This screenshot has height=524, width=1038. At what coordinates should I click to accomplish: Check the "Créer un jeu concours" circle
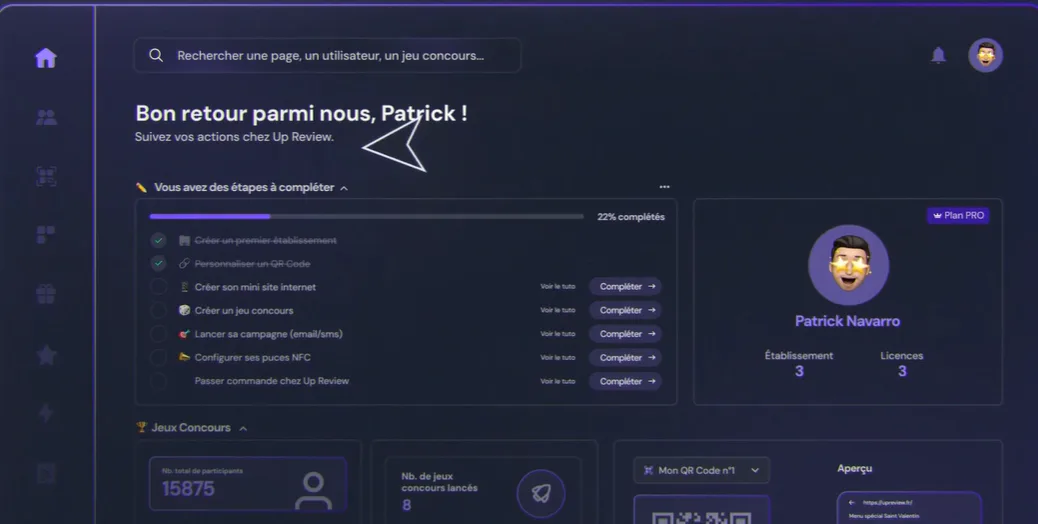158,310
